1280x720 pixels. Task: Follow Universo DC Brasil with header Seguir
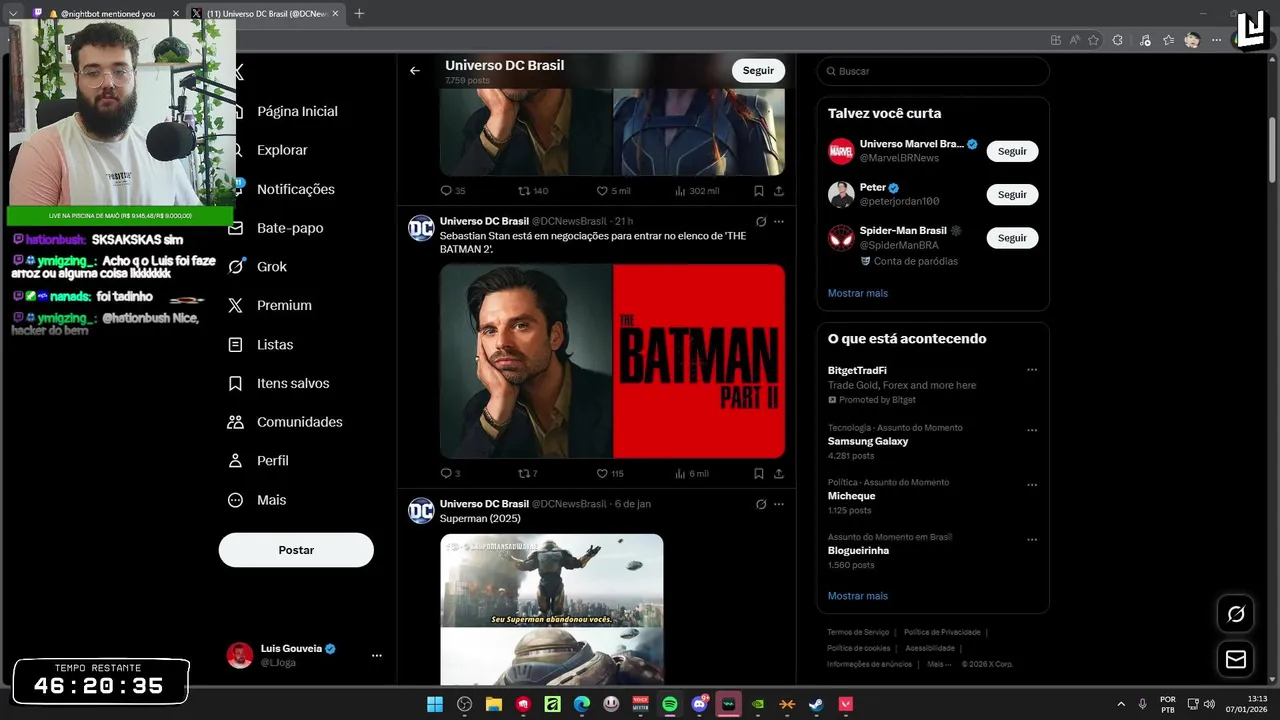coord(758,71)
